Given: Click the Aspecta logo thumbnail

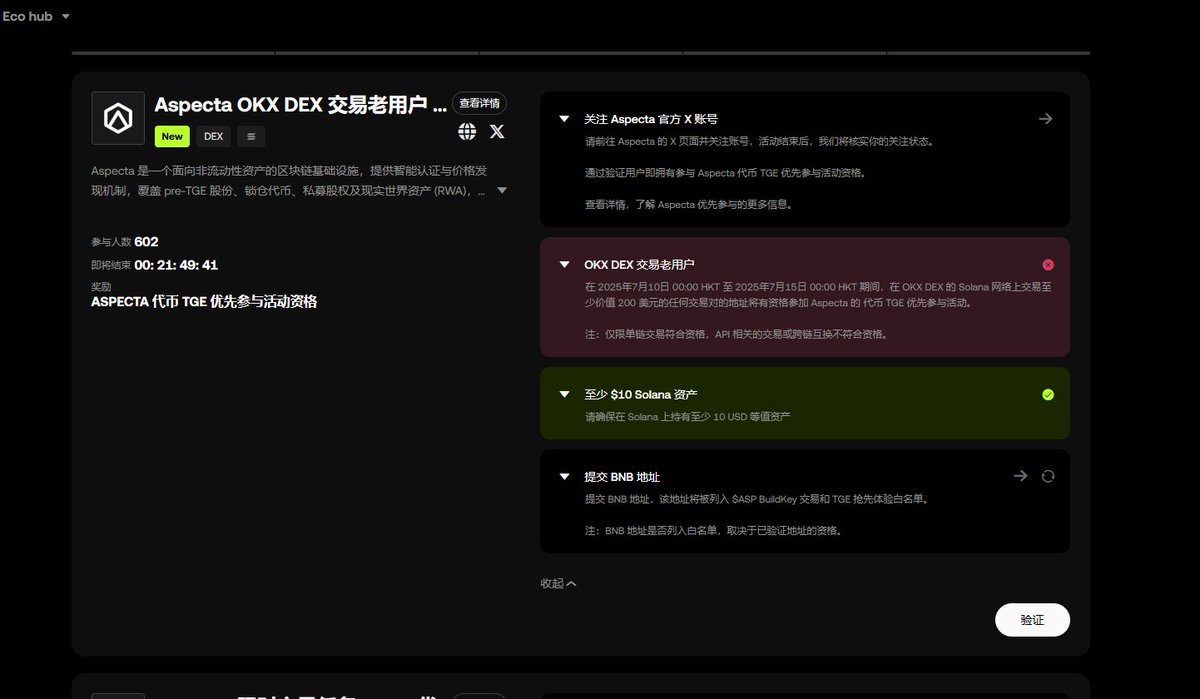Looking at the screenshot, I should [118, 118].
